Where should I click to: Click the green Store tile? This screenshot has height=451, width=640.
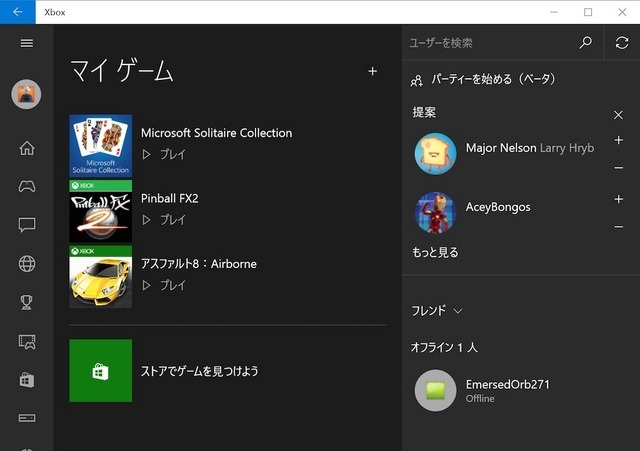point(100,371)
